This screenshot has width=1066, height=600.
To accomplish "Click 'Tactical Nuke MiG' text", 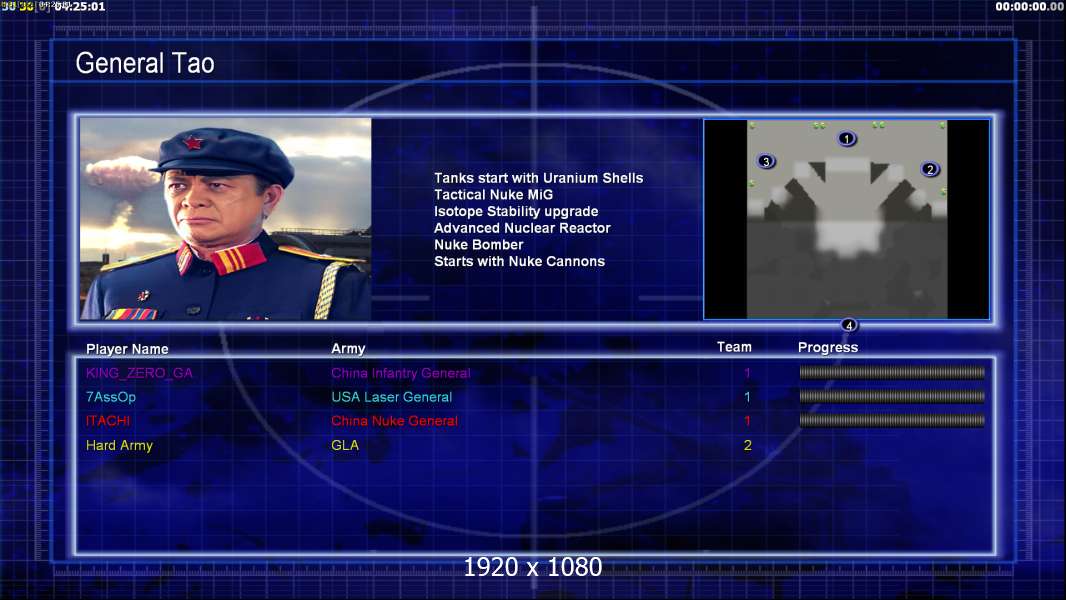I will point(494,194).
